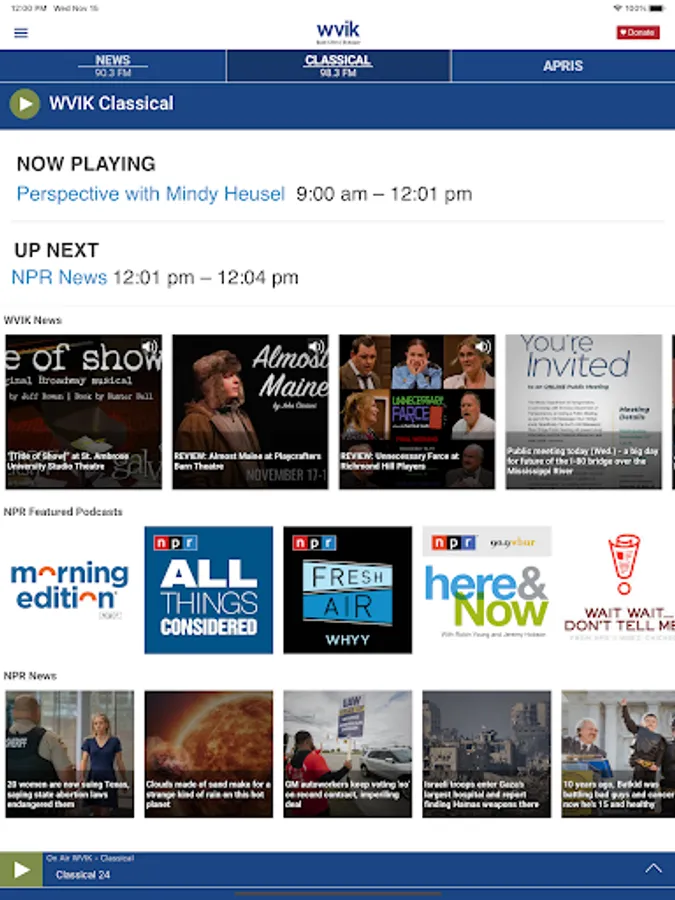Tap the WVIK Classical station title
Viewport: 675px width, 900px height.
tap(111, 103)
